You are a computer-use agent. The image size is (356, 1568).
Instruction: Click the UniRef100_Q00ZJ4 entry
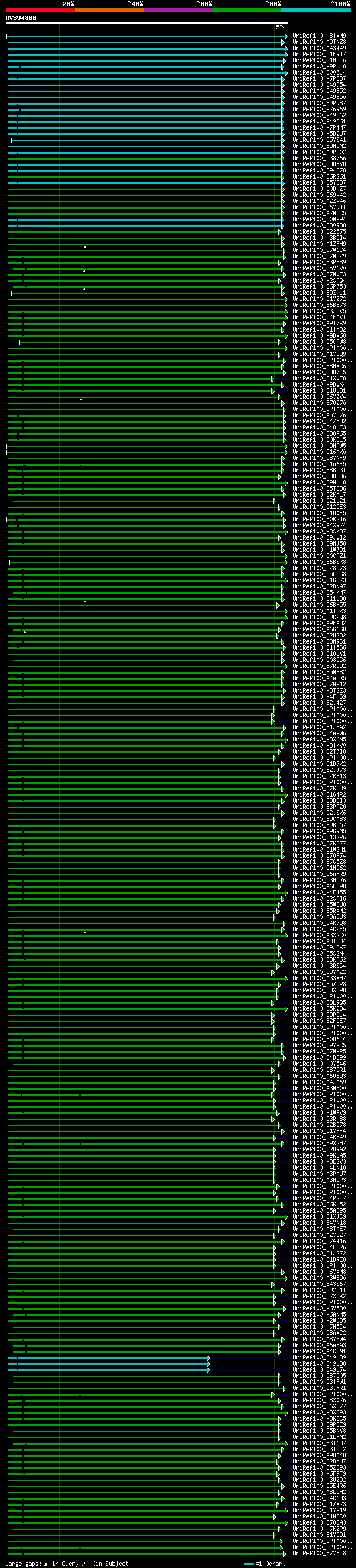[x=319, y=72]
